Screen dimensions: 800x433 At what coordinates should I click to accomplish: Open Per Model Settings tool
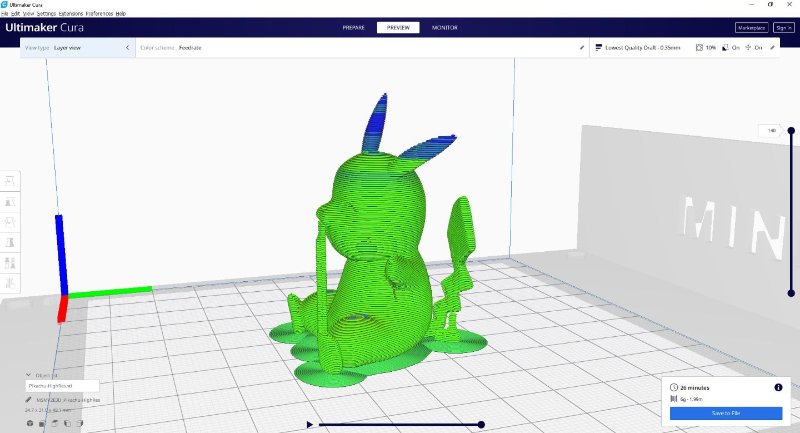coord(10,263)
